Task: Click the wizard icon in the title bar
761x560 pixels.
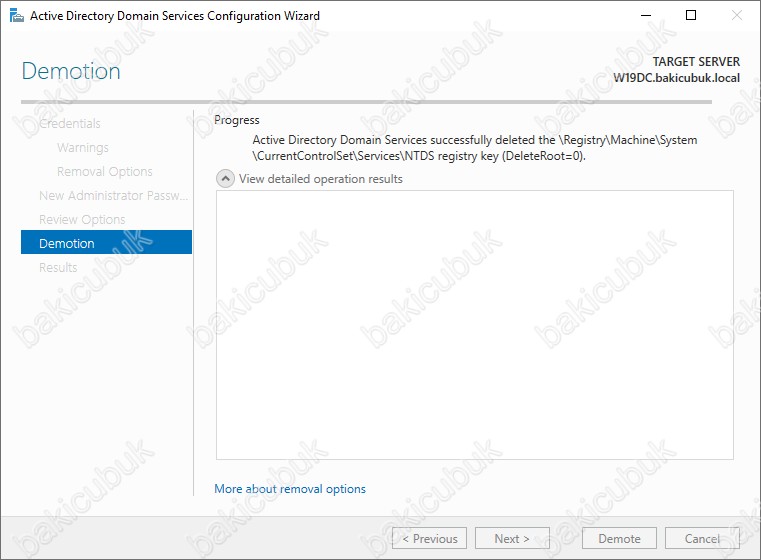Action: 17,16
